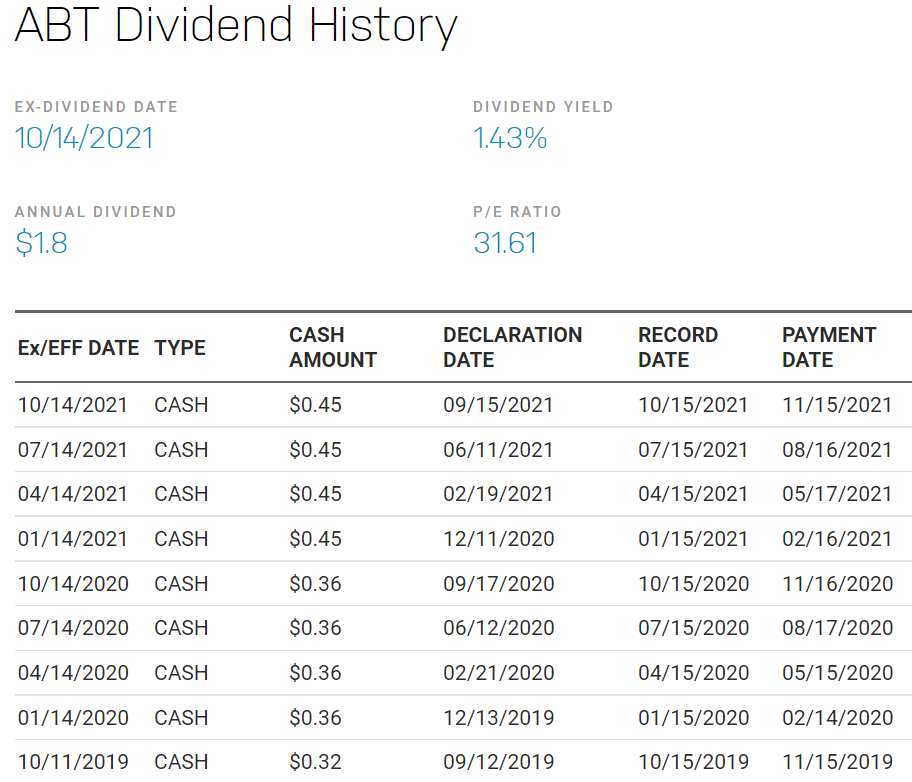Select record date 10/15/2020
Image resolution: width=912 pixels, height=782 pixels.
[694, 584]
